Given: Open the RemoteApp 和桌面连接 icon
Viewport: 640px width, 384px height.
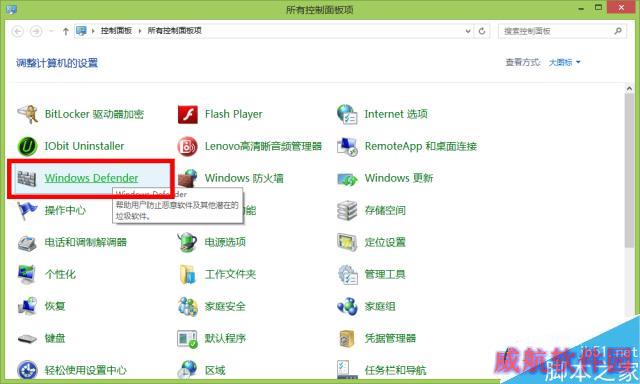Looking at the screenshot, I should [x=347, y=146].
